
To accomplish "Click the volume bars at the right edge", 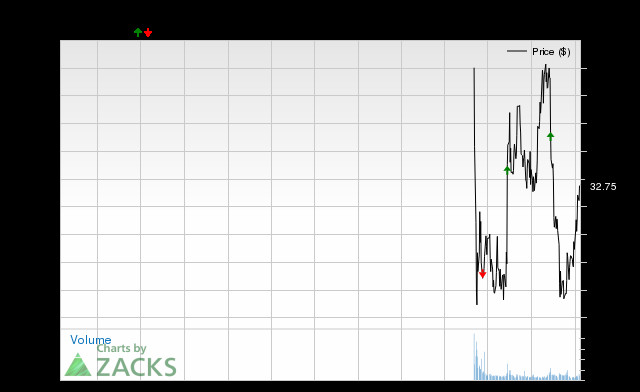I will point(576,377).
